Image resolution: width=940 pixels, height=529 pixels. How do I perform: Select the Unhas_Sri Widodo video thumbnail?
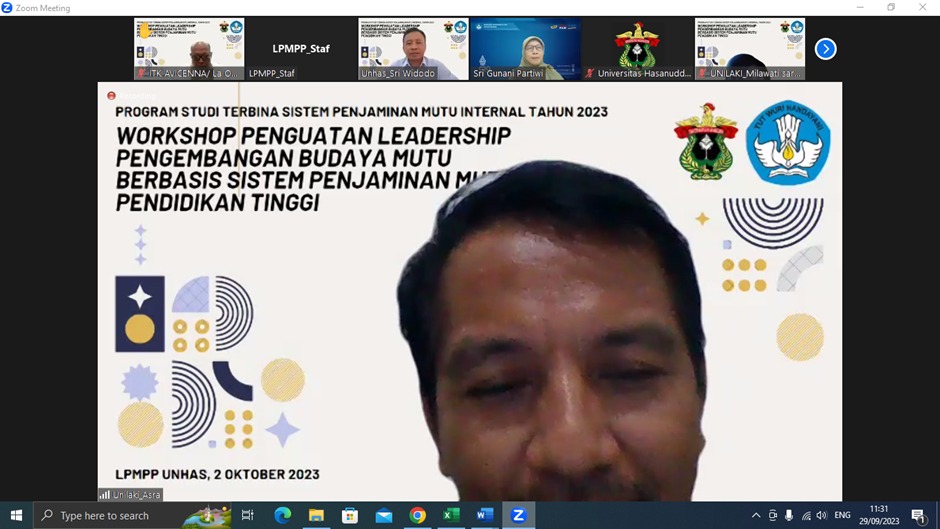(x=413, y=48)
